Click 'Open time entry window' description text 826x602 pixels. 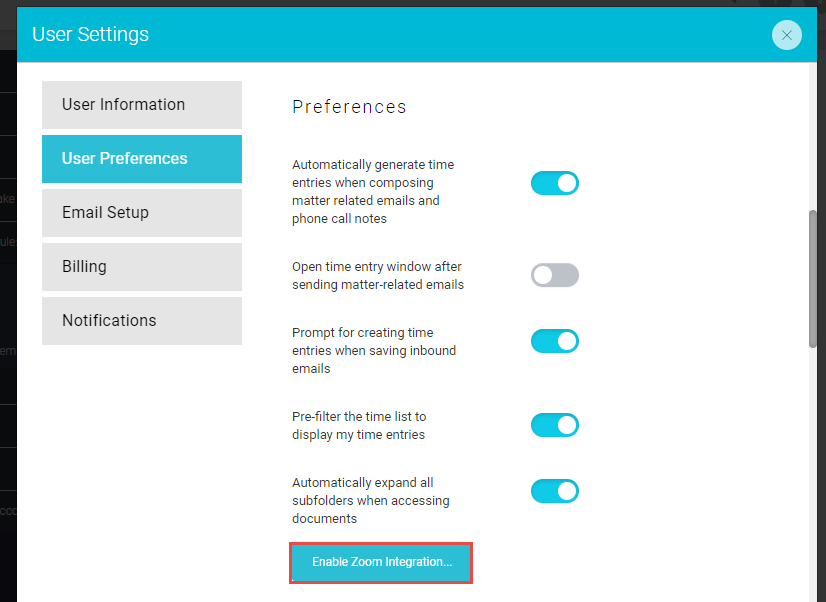click(x=378, y=275)
